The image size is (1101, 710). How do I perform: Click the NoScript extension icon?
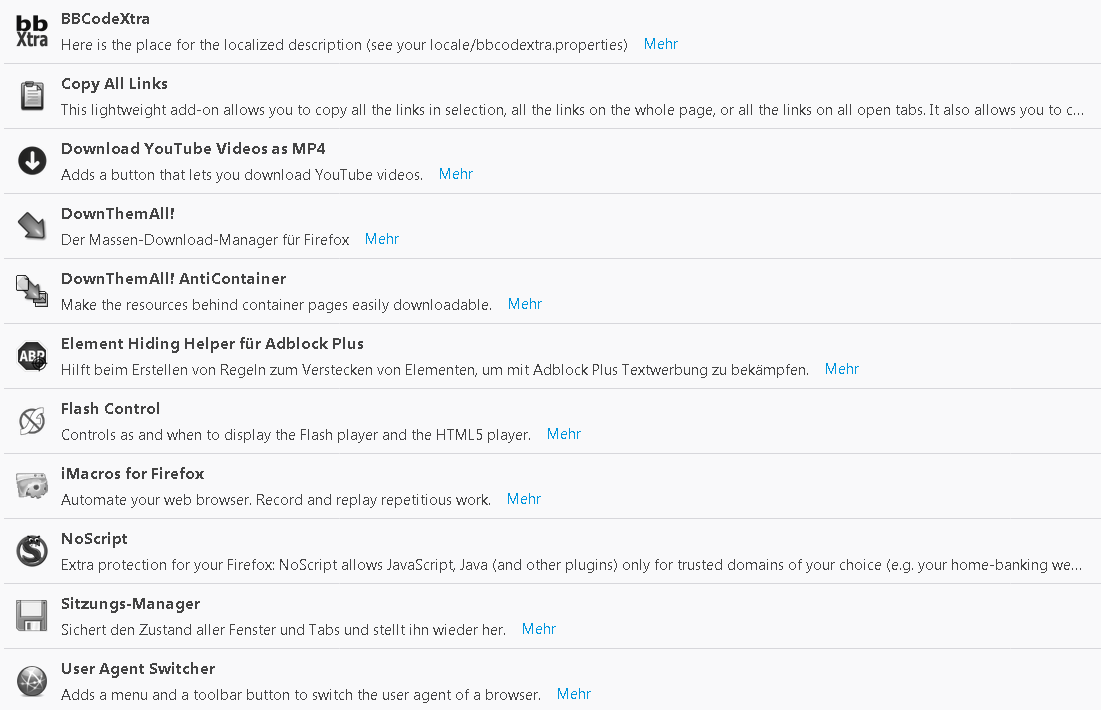click(32, 551)
